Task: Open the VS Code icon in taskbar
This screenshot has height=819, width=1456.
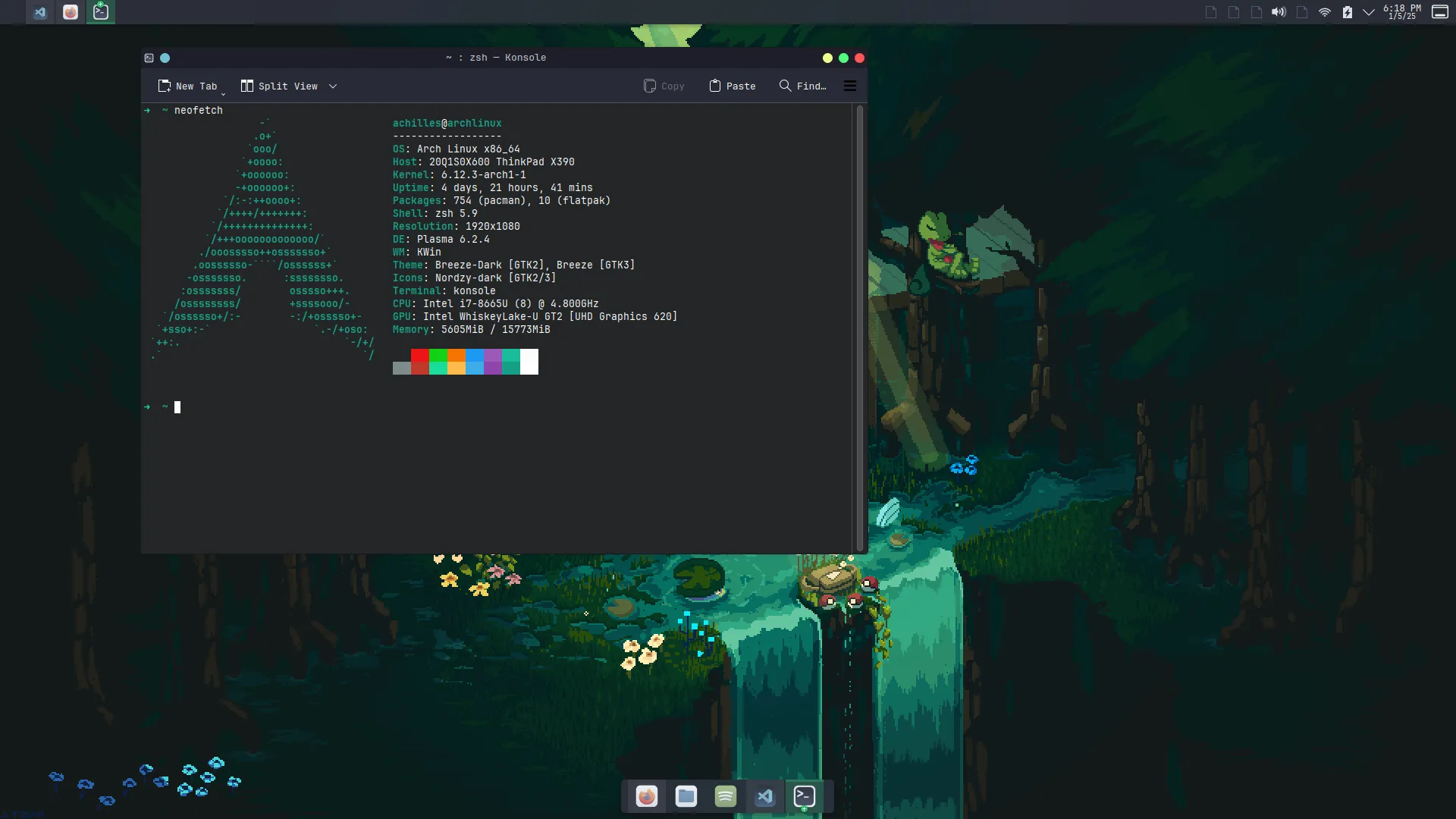Action: (764, 796)
